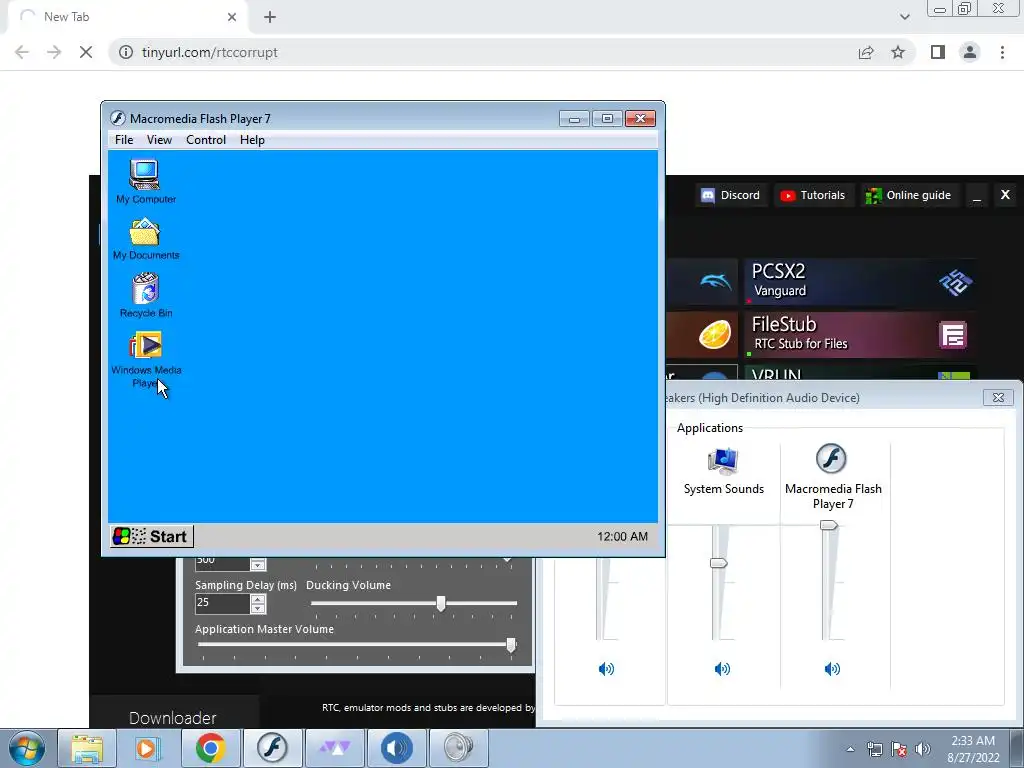The height and width of the screenshot is (768, 1024).
Task: Mute System Sounds in the mixer
Action: (x=722, y=669)
